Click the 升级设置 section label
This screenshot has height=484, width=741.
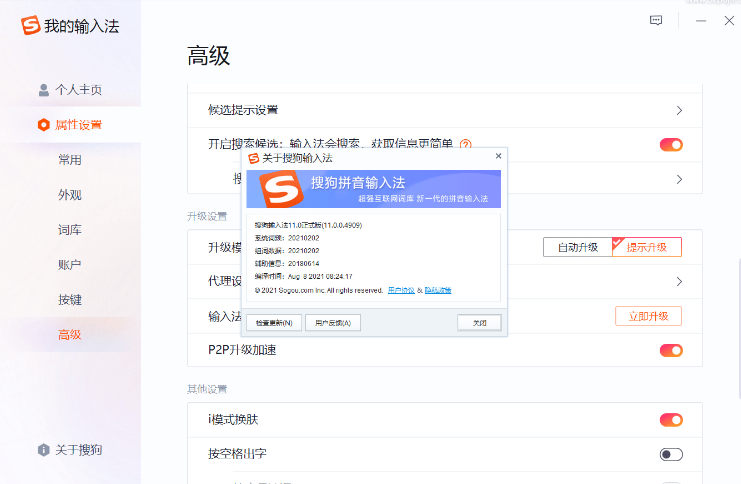(x=207, y=216)
